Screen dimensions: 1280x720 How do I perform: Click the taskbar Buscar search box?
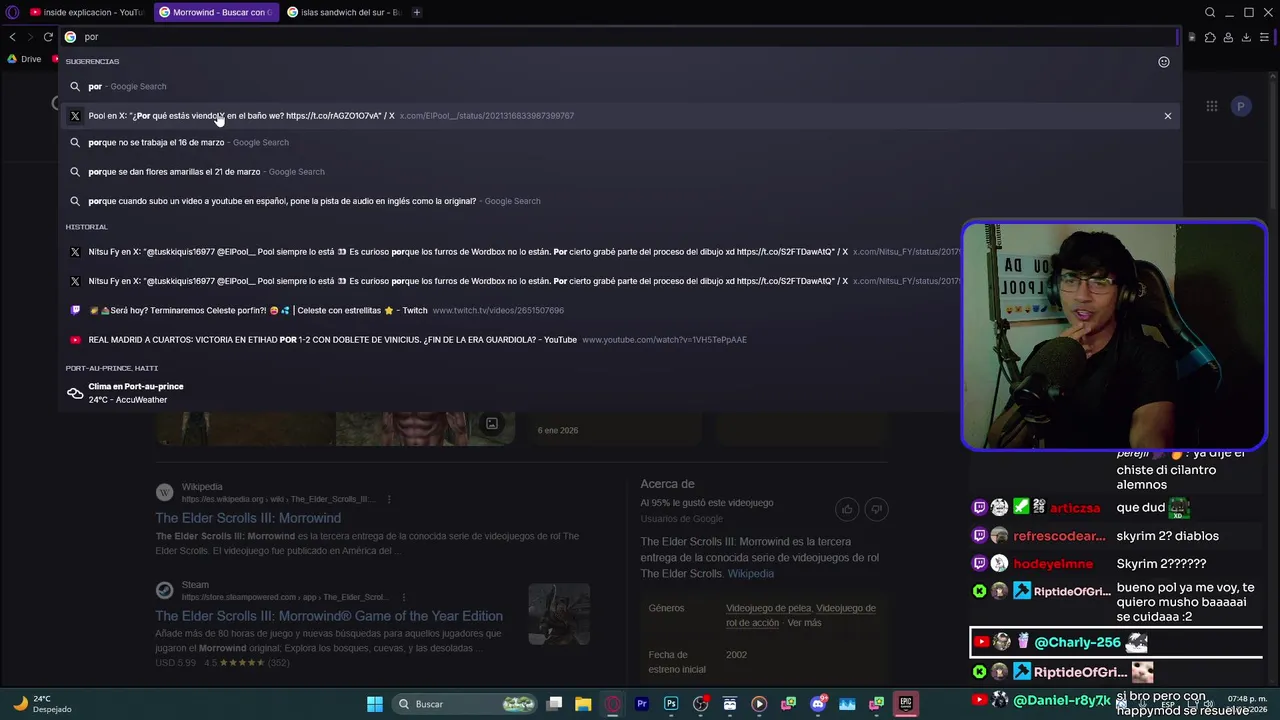[464, 704]
